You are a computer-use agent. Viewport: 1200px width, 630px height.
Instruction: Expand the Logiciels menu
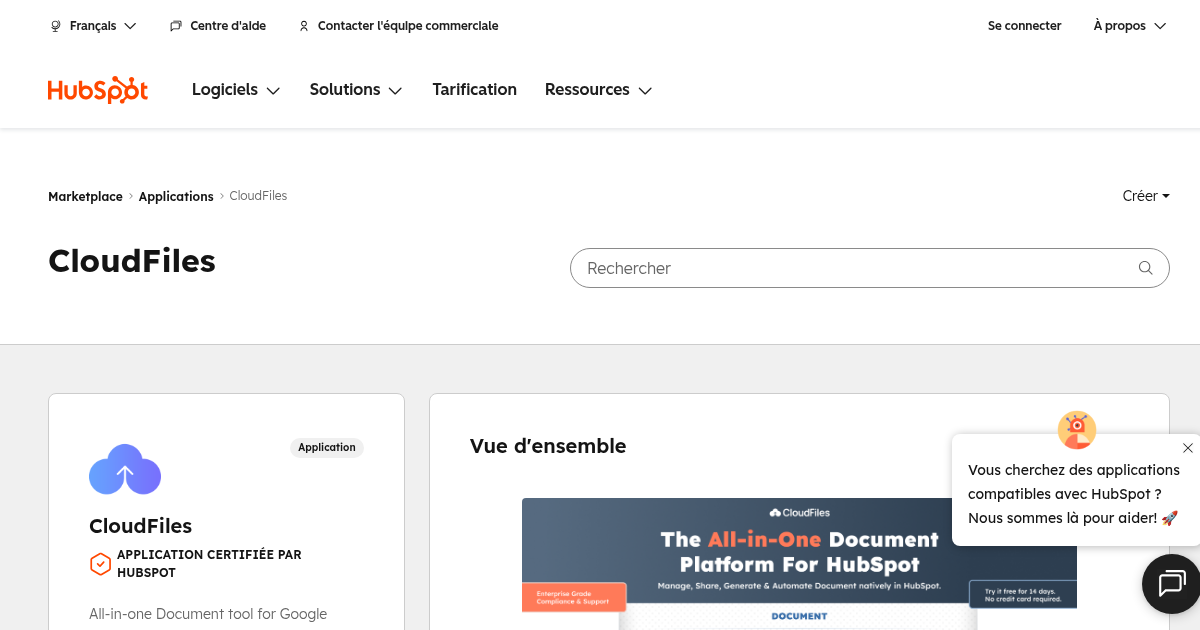tap(236, 90)
